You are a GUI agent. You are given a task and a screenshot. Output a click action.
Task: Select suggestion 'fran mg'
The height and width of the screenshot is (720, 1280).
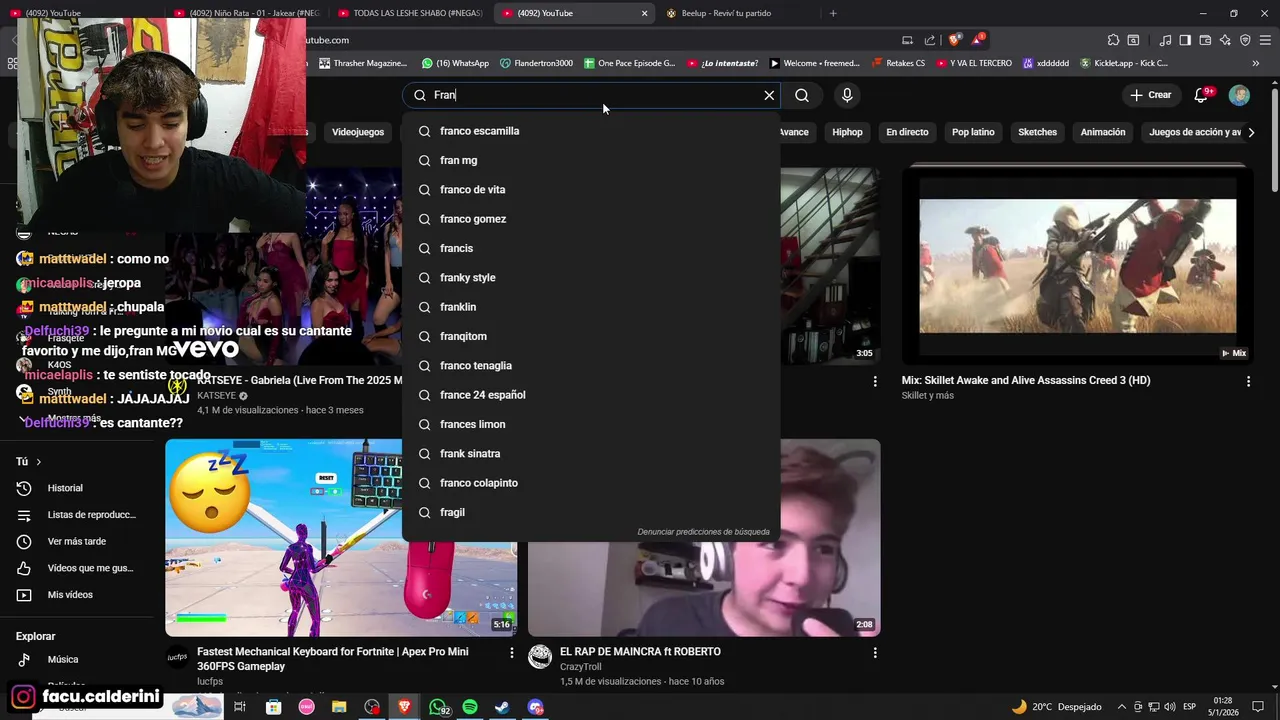coord(591,160)
